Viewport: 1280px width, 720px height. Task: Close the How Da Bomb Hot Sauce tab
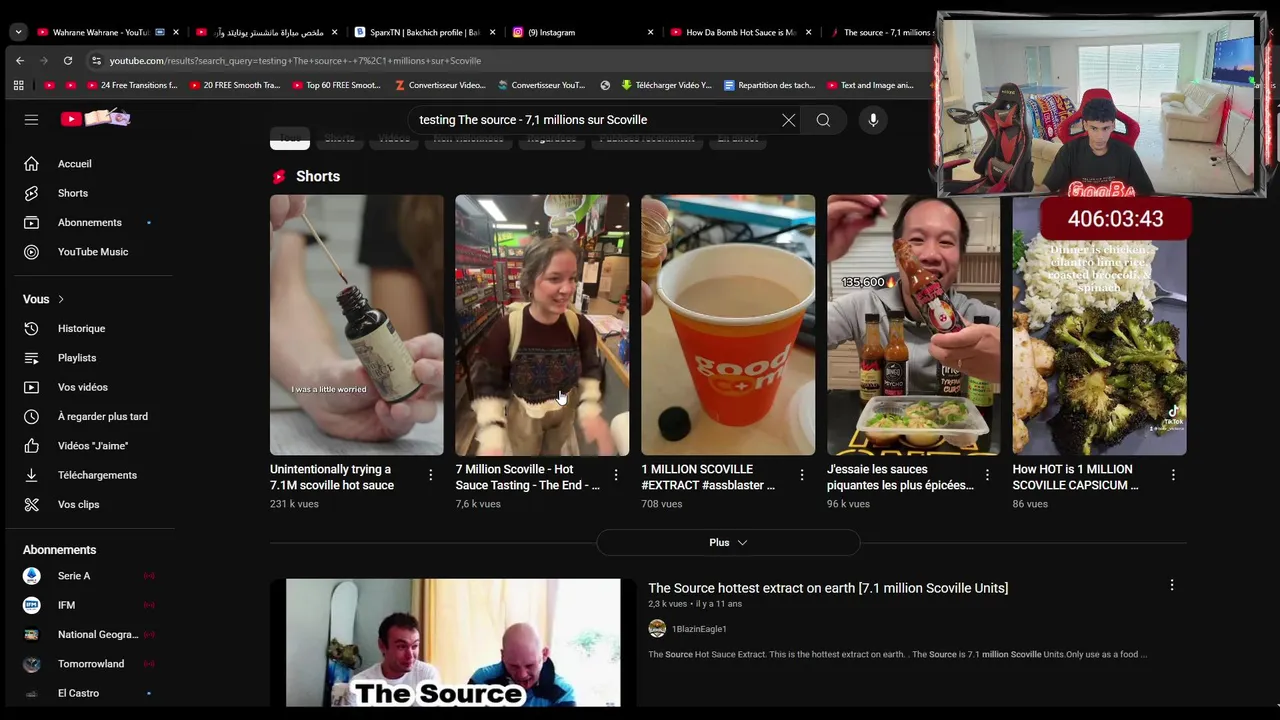click(808, 32)
